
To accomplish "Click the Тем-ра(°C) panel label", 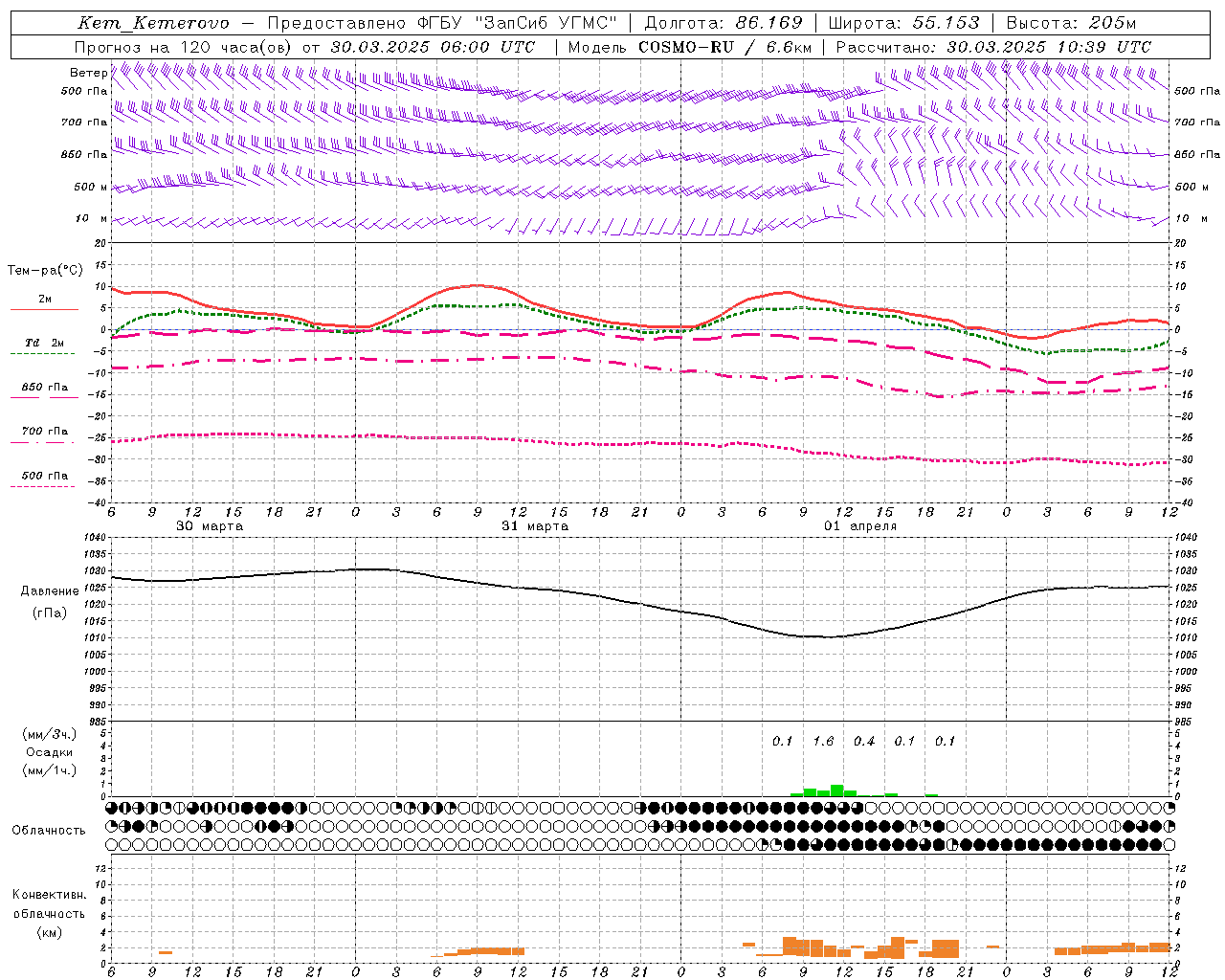I will tap(45, 271).
